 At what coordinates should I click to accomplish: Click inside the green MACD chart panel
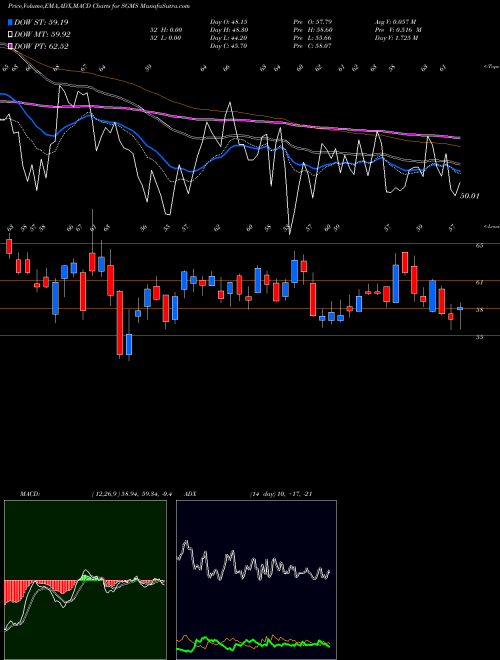pos(85,580)
